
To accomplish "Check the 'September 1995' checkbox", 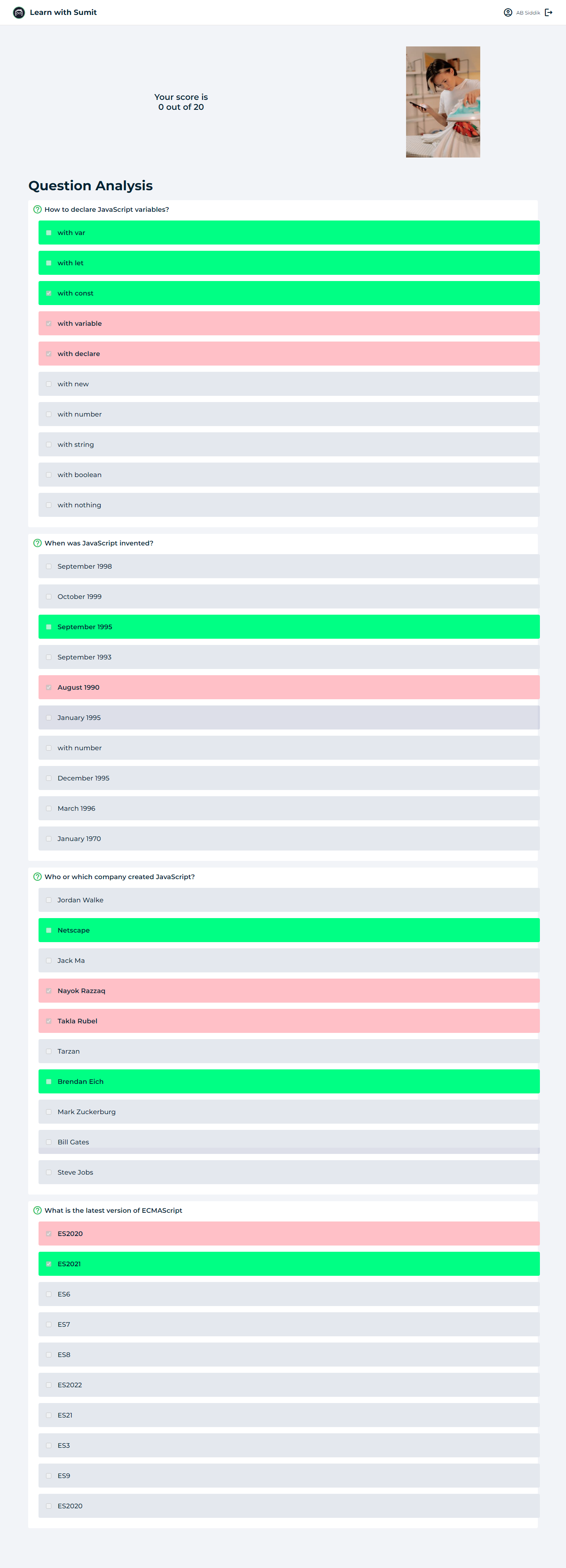I will [49, 627].
